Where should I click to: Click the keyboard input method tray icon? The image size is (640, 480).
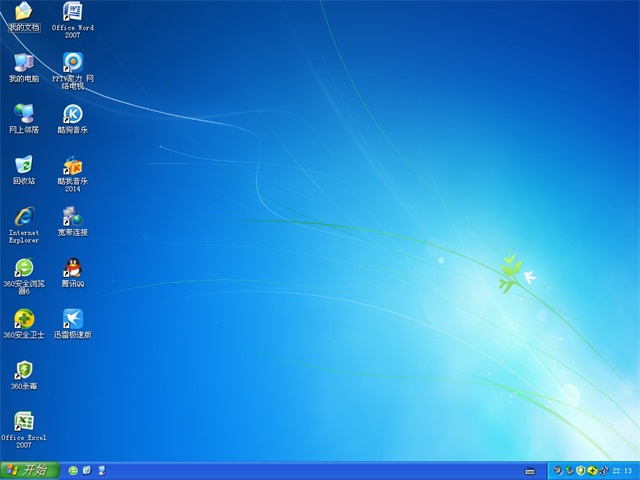click(x=530, y=470)
